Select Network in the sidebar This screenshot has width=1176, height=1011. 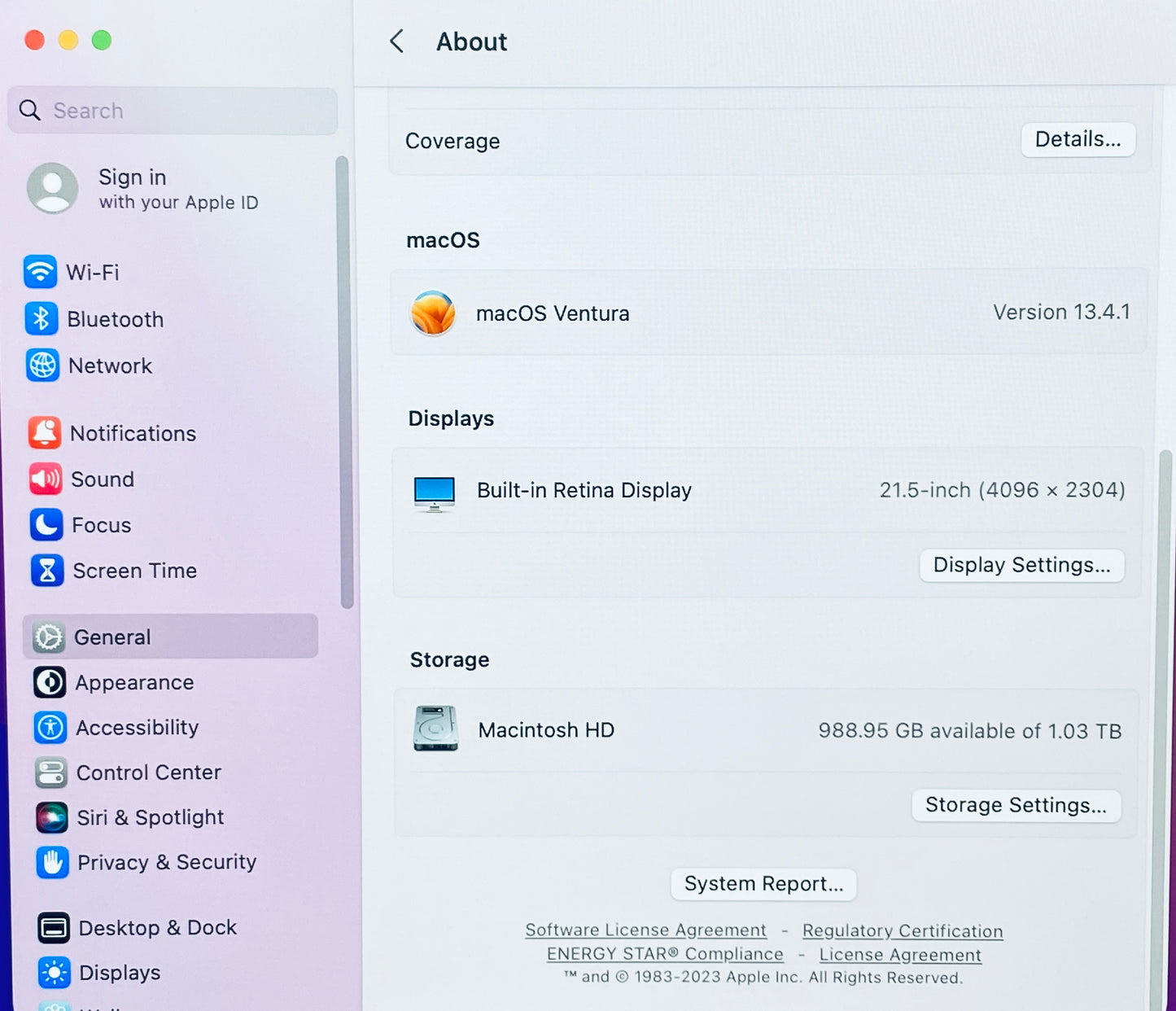tap(111, 366)
